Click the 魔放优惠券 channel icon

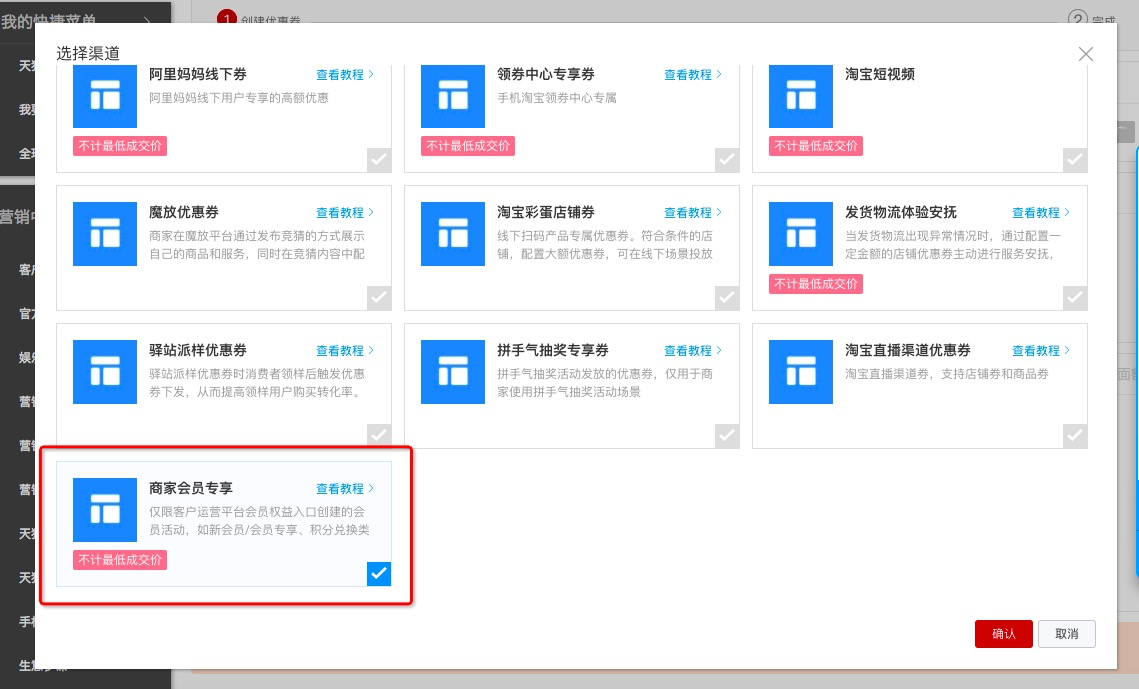(x=105, y=234)
